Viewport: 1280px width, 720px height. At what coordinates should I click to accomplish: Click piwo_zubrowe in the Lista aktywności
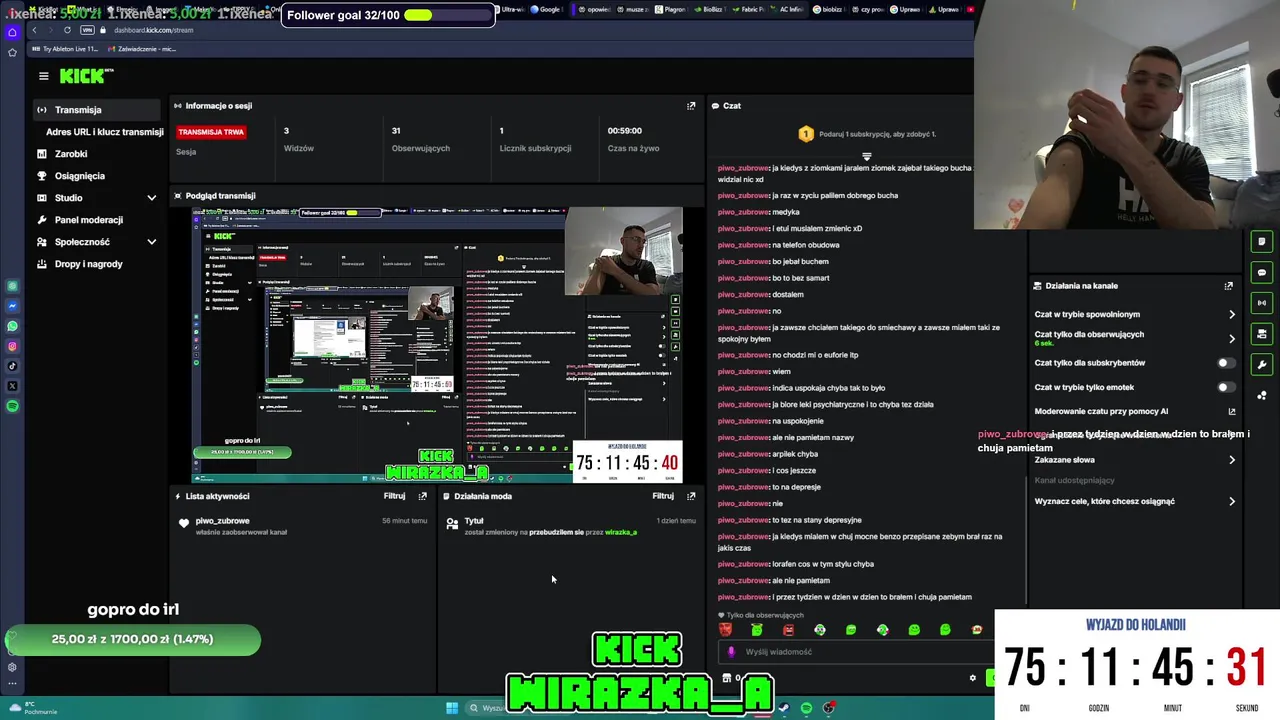click(x=223, y=521)
